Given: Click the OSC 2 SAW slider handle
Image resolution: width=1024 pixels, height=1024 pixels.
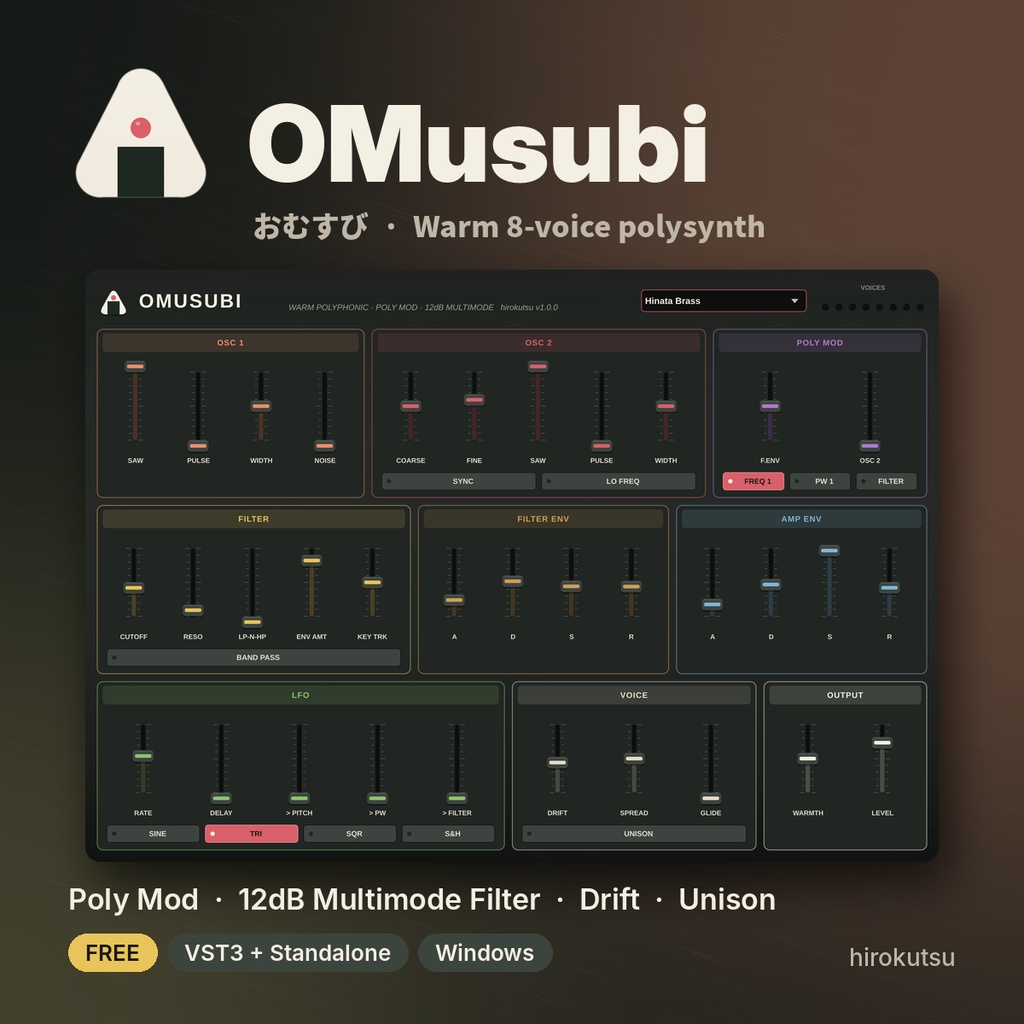Looking at the screenshot, I should [x=537, y=366].
